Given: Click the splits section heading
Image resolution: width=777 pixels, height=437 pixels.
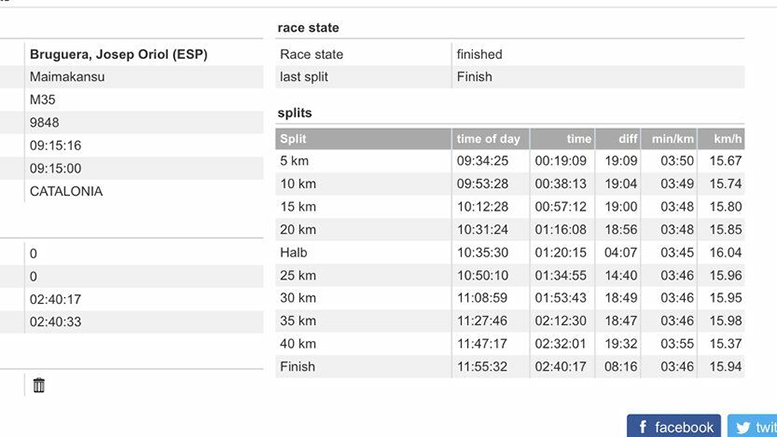Looking at the screenshot, I should point(294,114).
